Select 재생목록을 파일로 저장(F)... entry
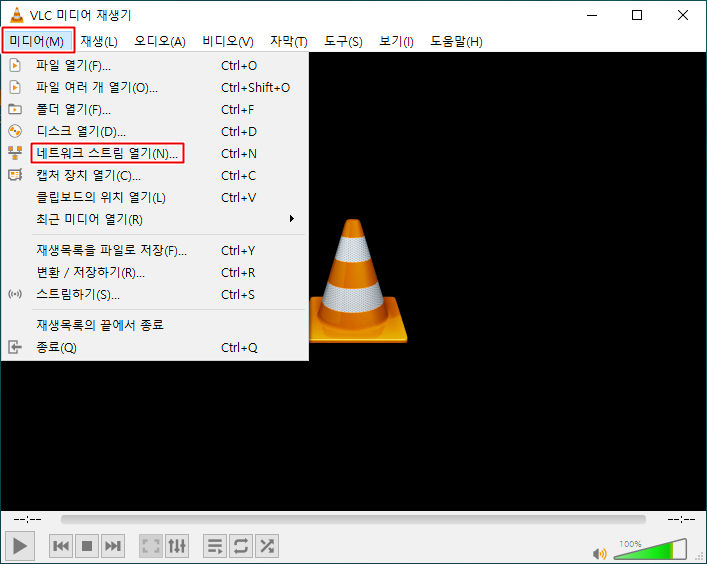707x564 pixels. point(155,250)
